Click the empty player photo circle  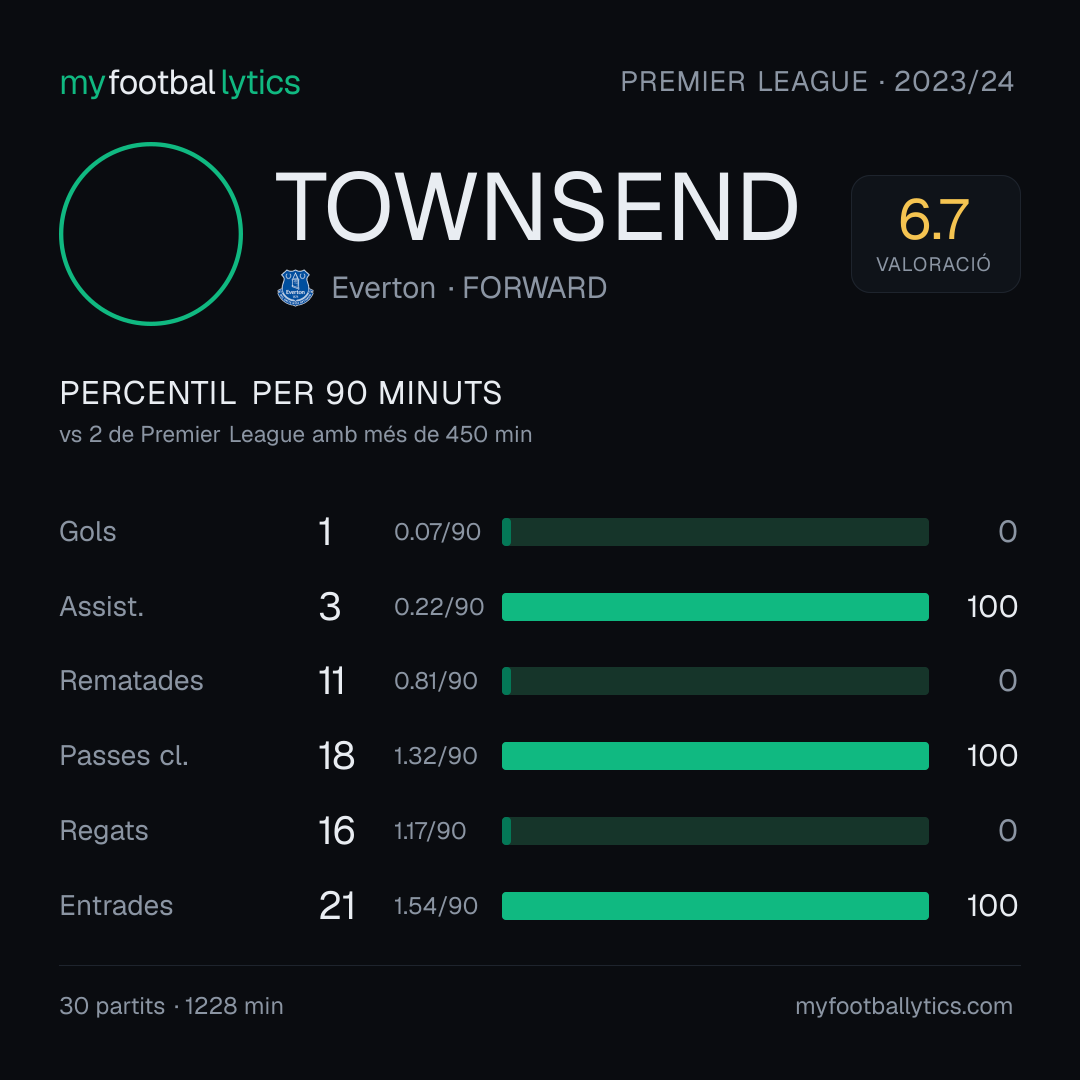[151, 233]
